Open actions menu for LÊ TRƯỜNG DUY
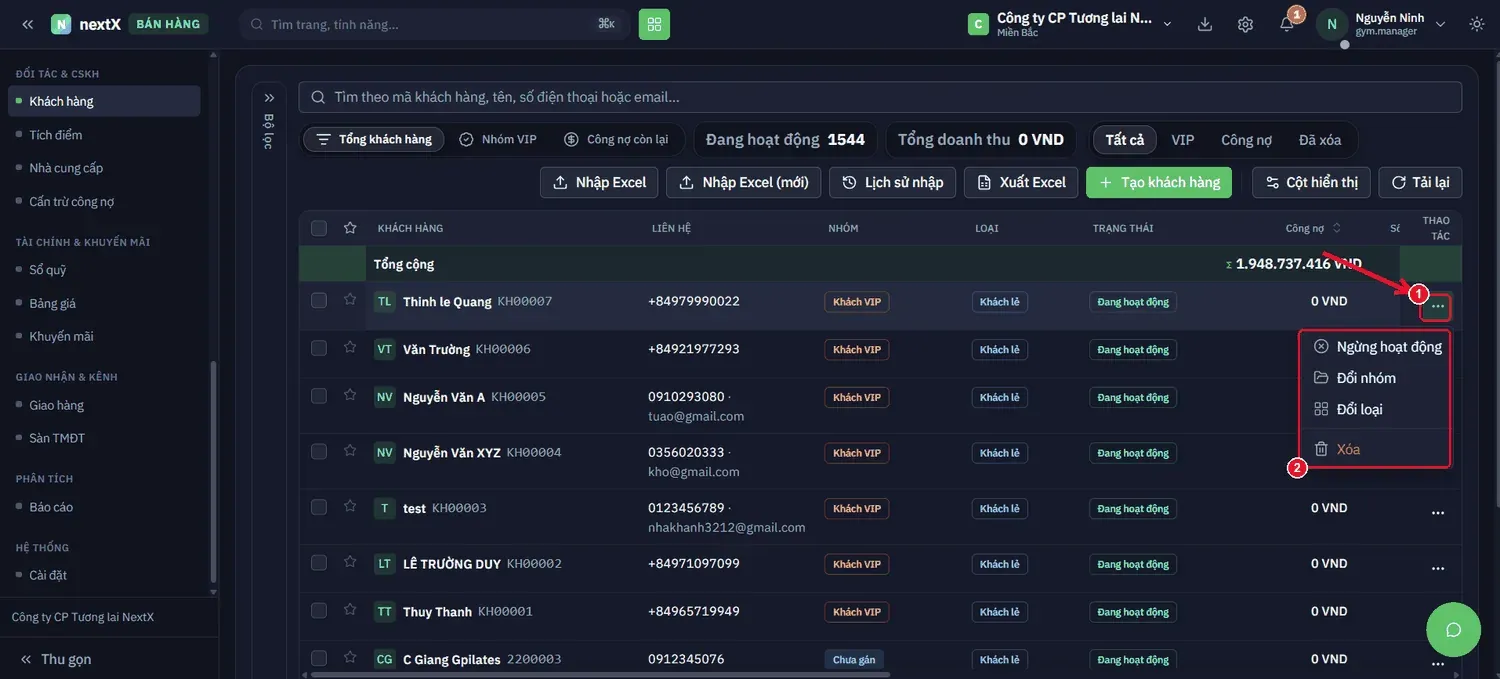1500x679 pixels. point(1437,569)
